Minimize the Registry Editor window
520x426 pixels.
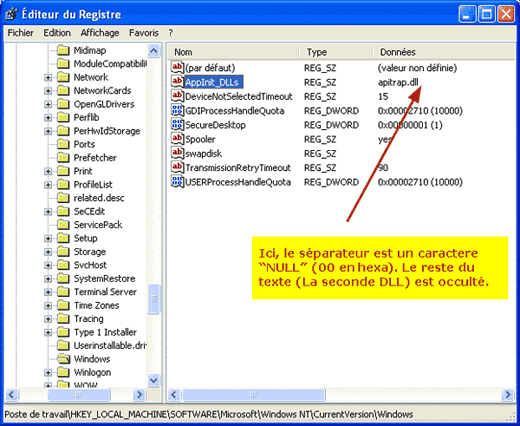tap(467, 14)
